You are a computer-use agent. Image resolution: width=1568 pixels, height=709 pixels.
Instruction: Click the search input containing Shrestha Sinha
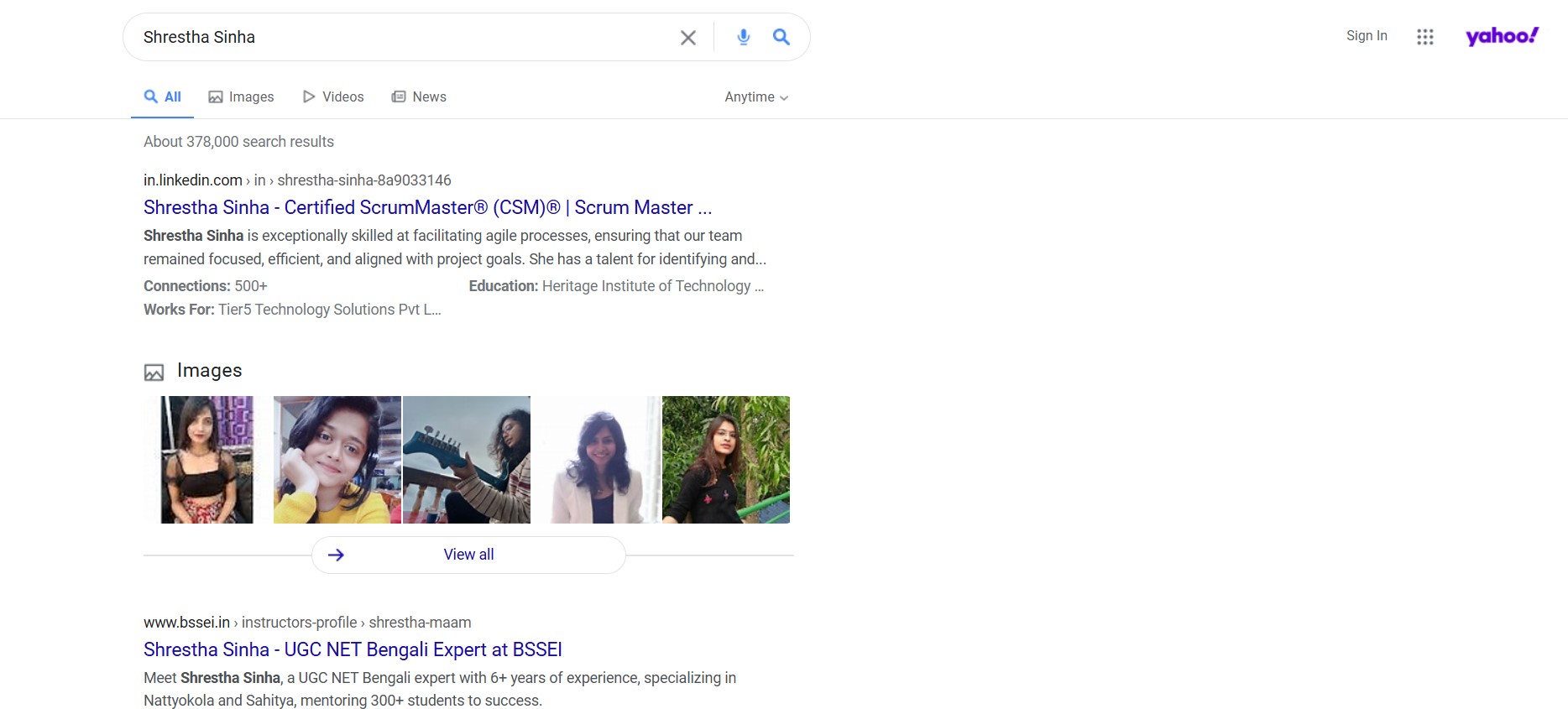[x=403, y=37]
